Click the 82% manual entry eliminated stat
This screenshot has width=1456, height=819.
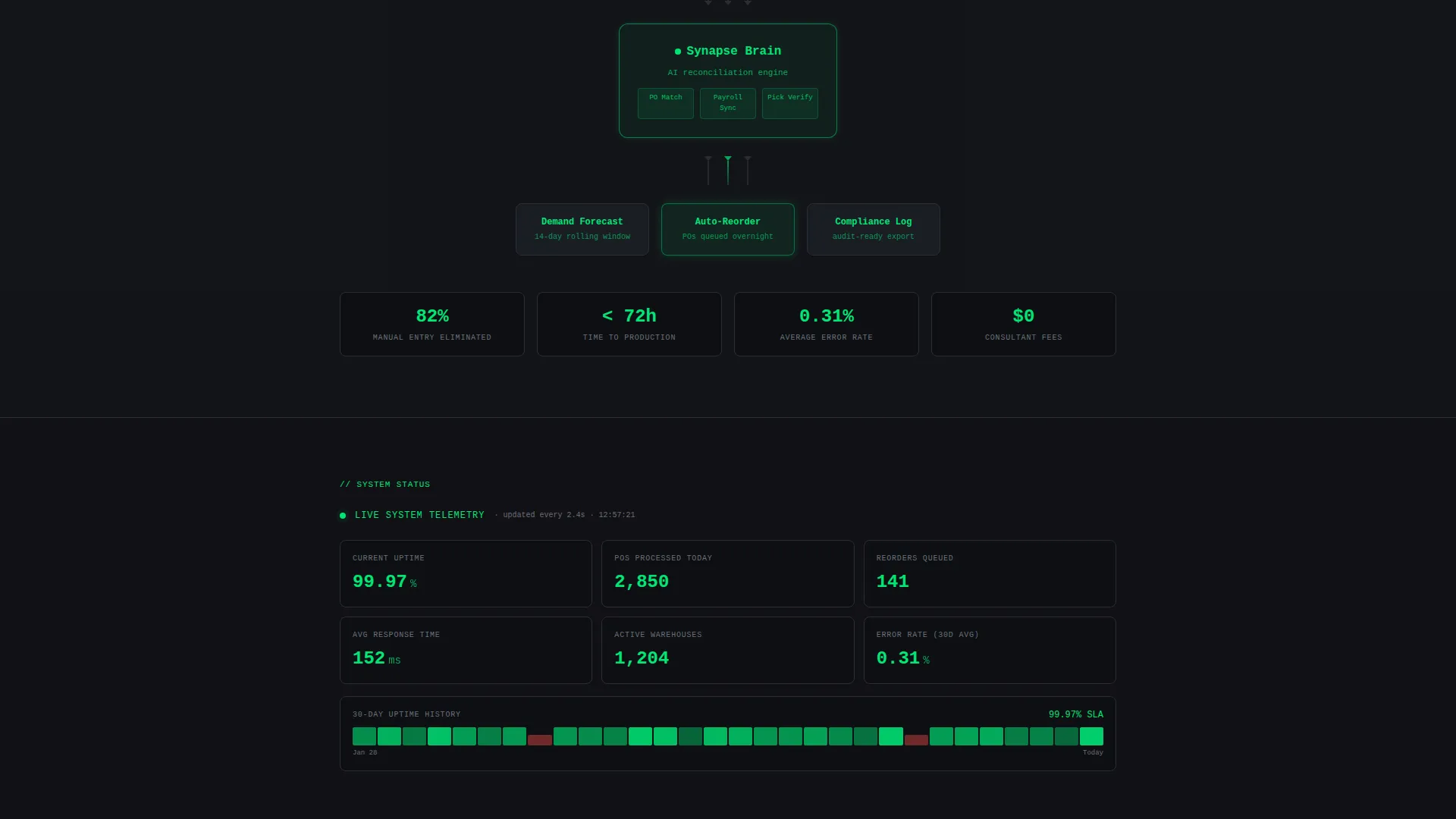[432, 324]
